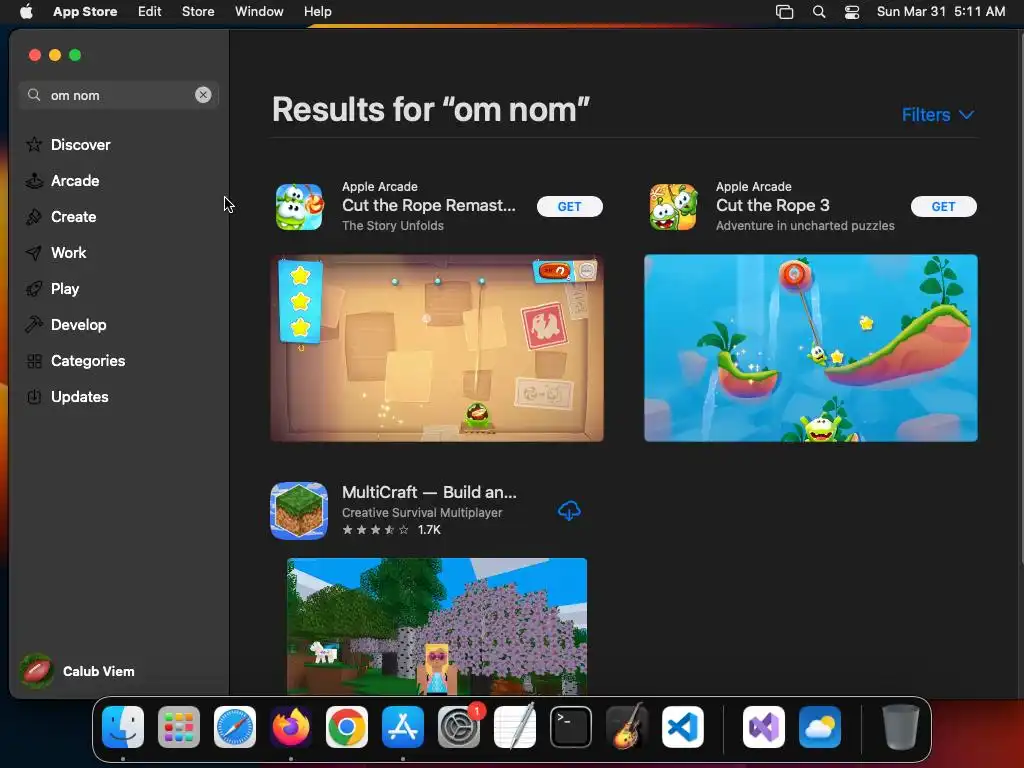1024x768 pixels.
Task: Open the Trash from the Dock
Action: (x=901, y=727)
